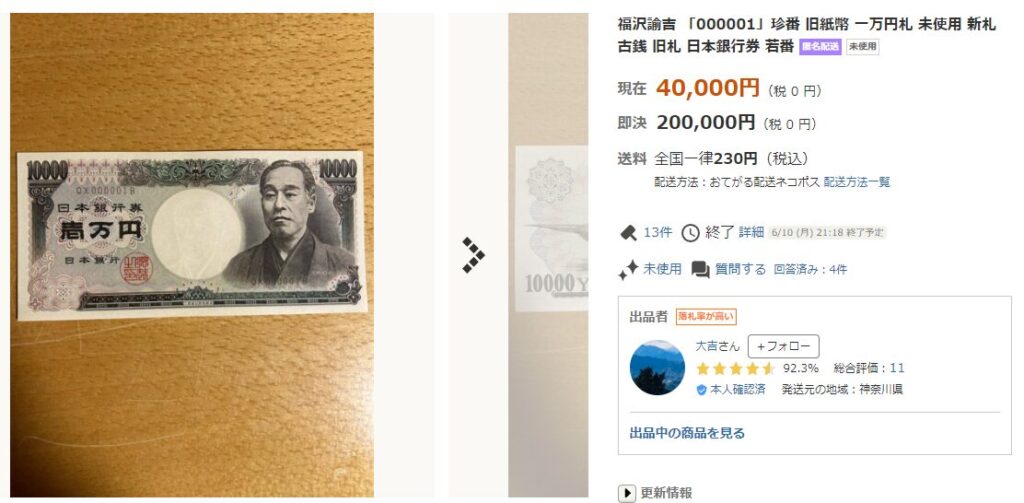1024x503 pixels.
Task: Click 質問する to ask seller
Action: point(740,269)
